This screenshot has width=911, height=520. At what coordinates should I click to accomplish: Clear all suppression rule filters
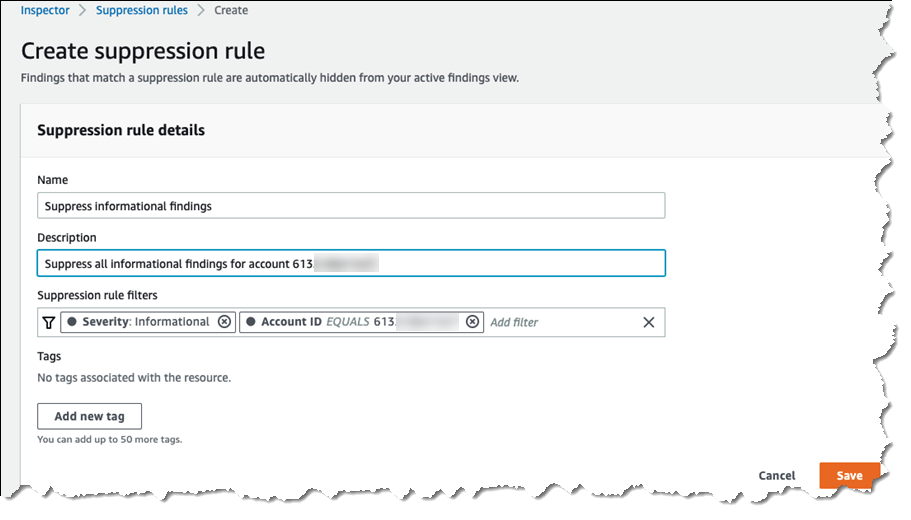click(x=648, y=322)
